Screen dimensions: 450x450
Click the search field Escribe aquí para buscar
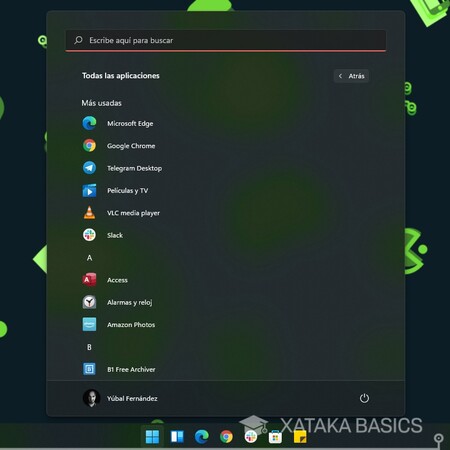[x=226, y=41]
